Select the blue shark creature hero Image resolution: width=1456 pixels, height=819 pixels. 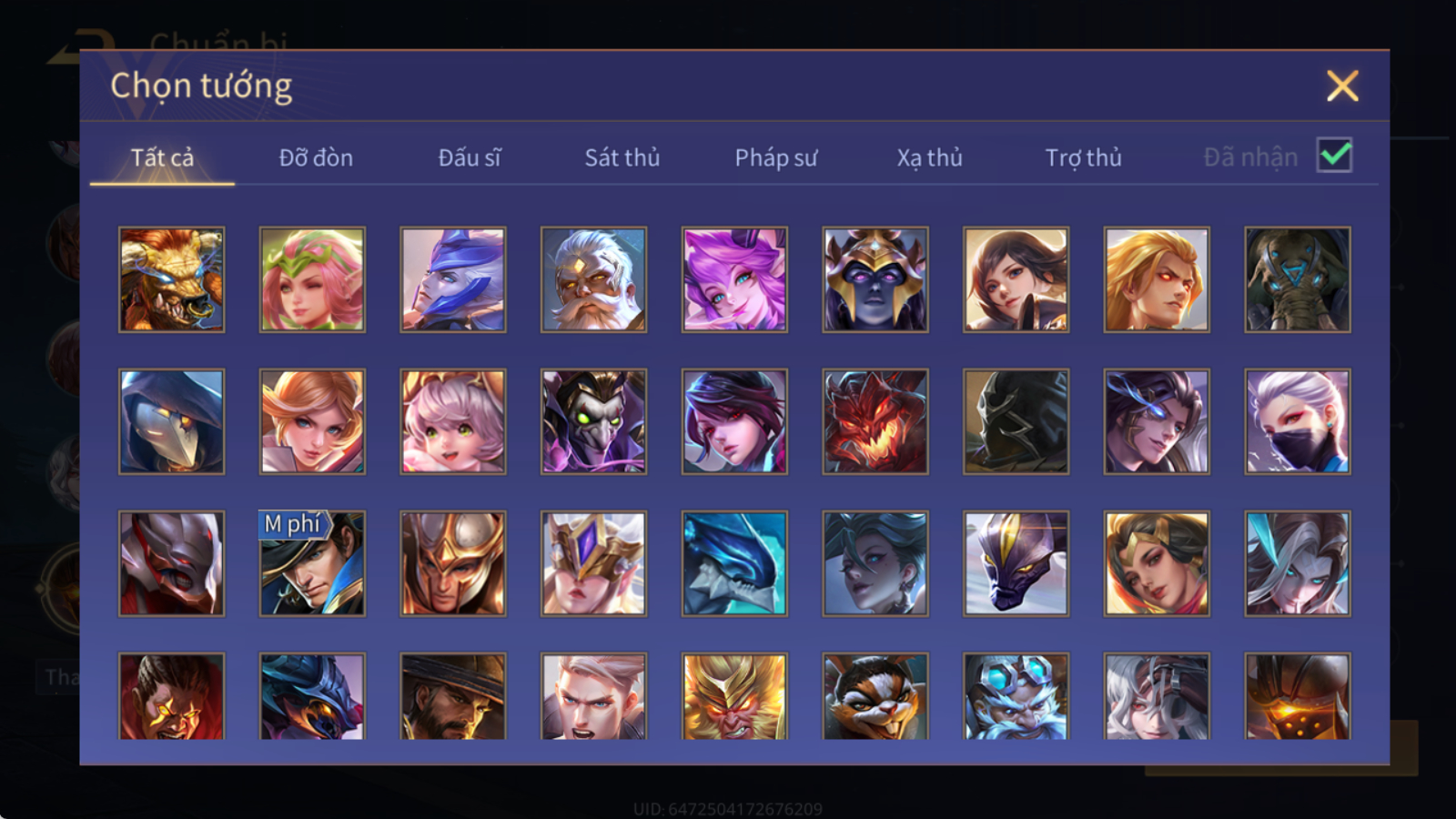coord(734,563)
